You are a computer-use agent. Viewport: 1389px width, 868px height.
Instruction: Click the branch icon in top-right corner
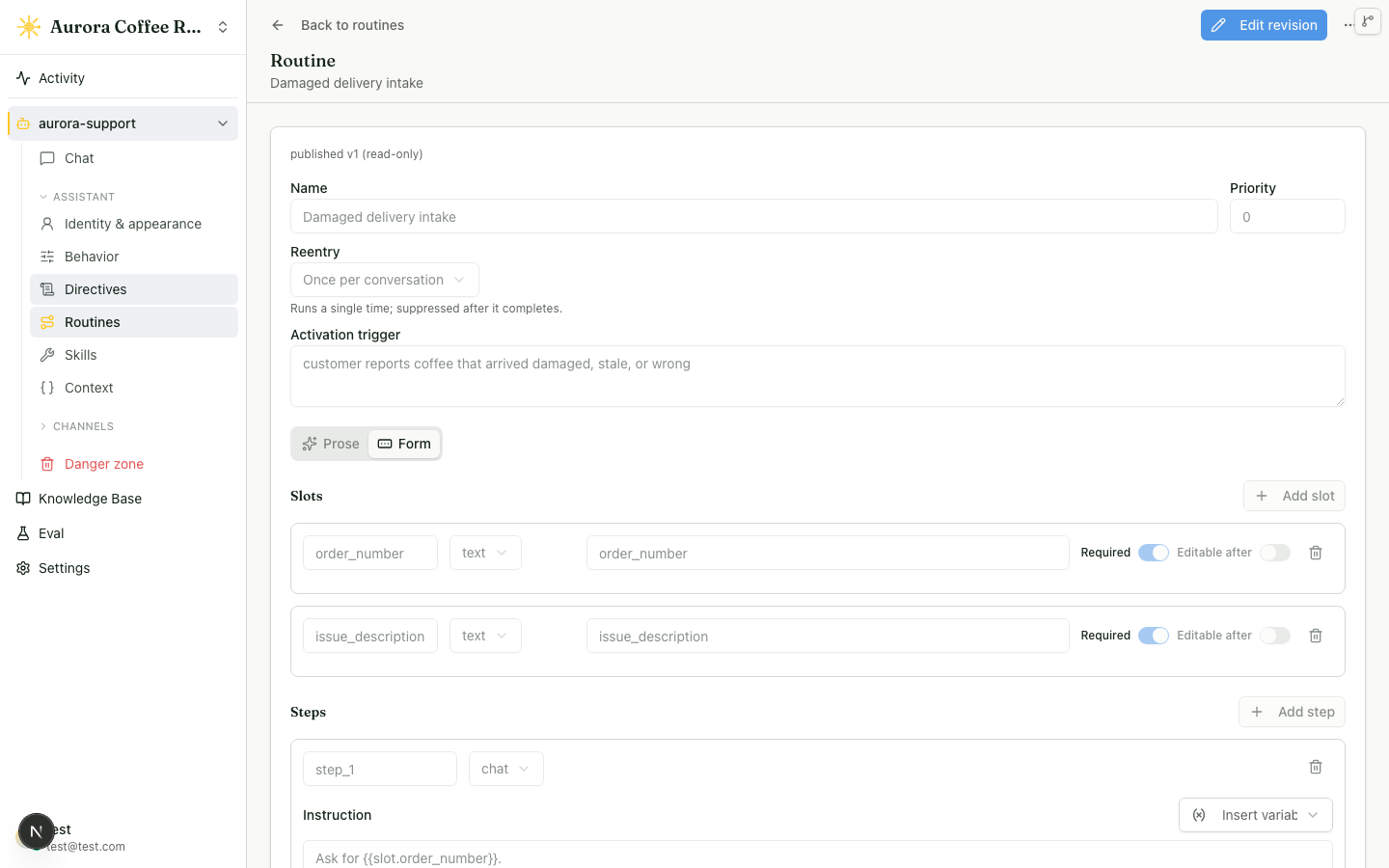coord(1368,21)
